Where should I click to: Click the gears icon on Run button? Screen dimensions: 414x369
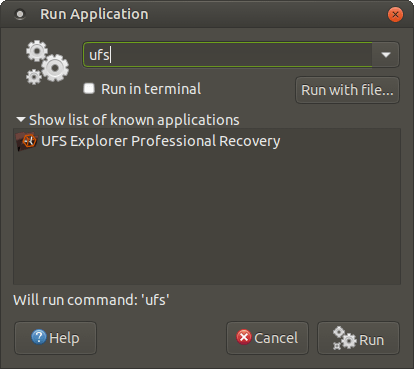pos(344,338)
